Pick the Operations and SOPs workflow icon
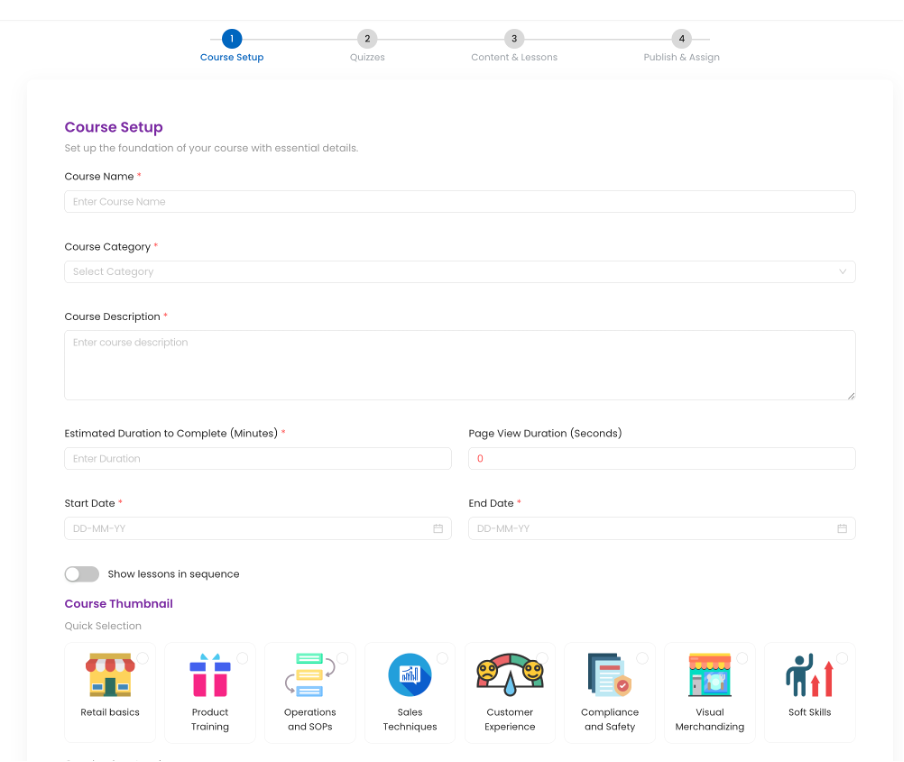Screen dimensions: 904x762 point(310,674)
